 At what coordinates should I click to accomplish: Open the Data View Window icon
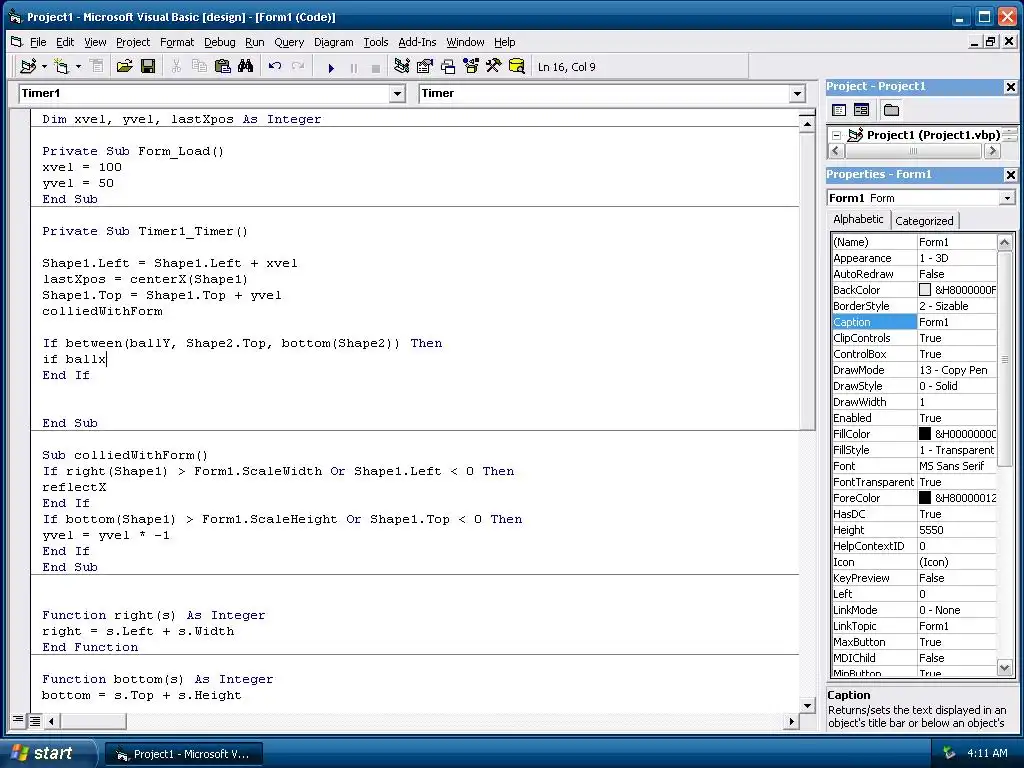(x=517, y=67)
